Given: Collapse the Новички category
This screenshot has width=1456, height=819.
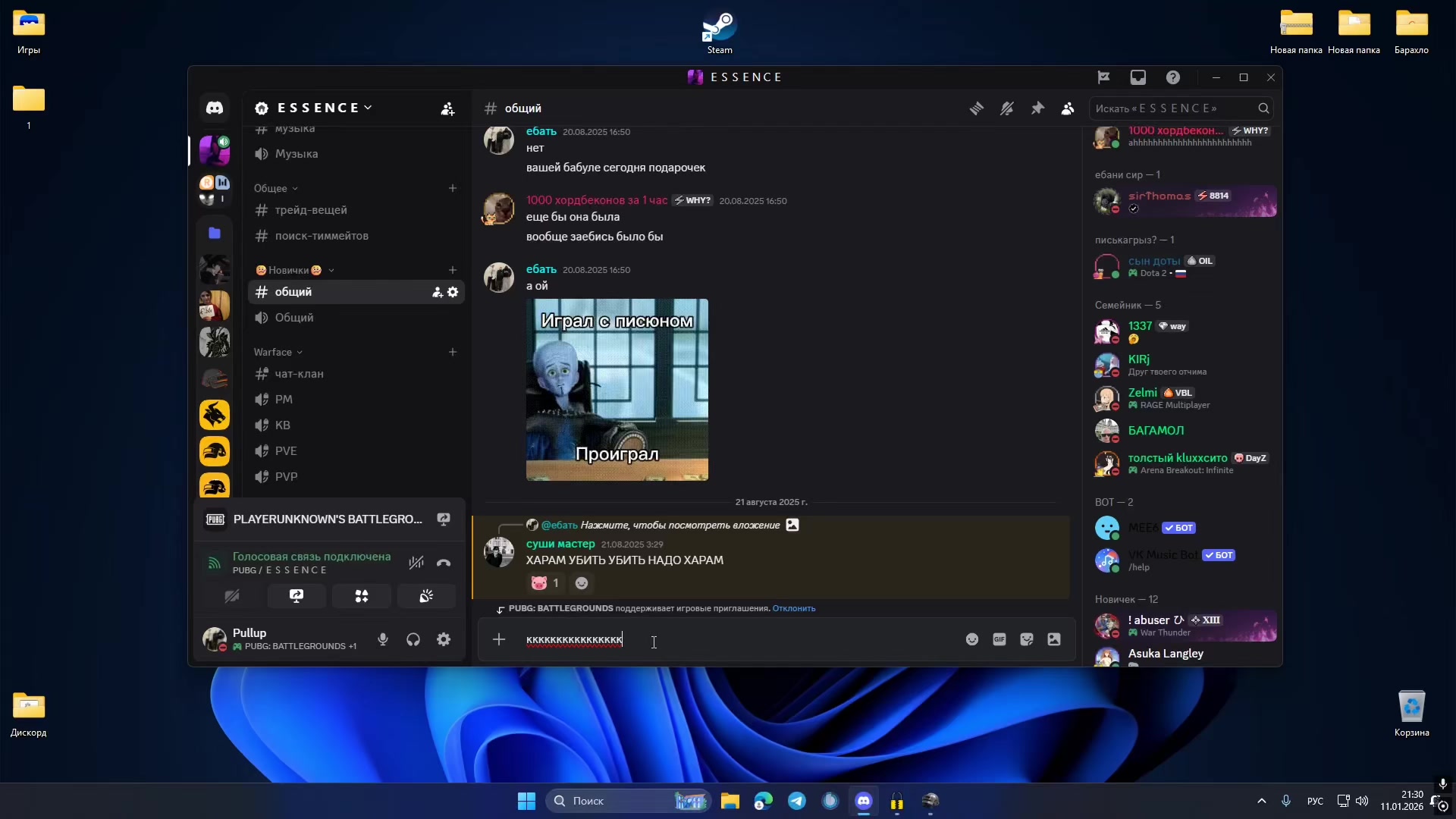Looking at the screenshot, I should [296, 270].
